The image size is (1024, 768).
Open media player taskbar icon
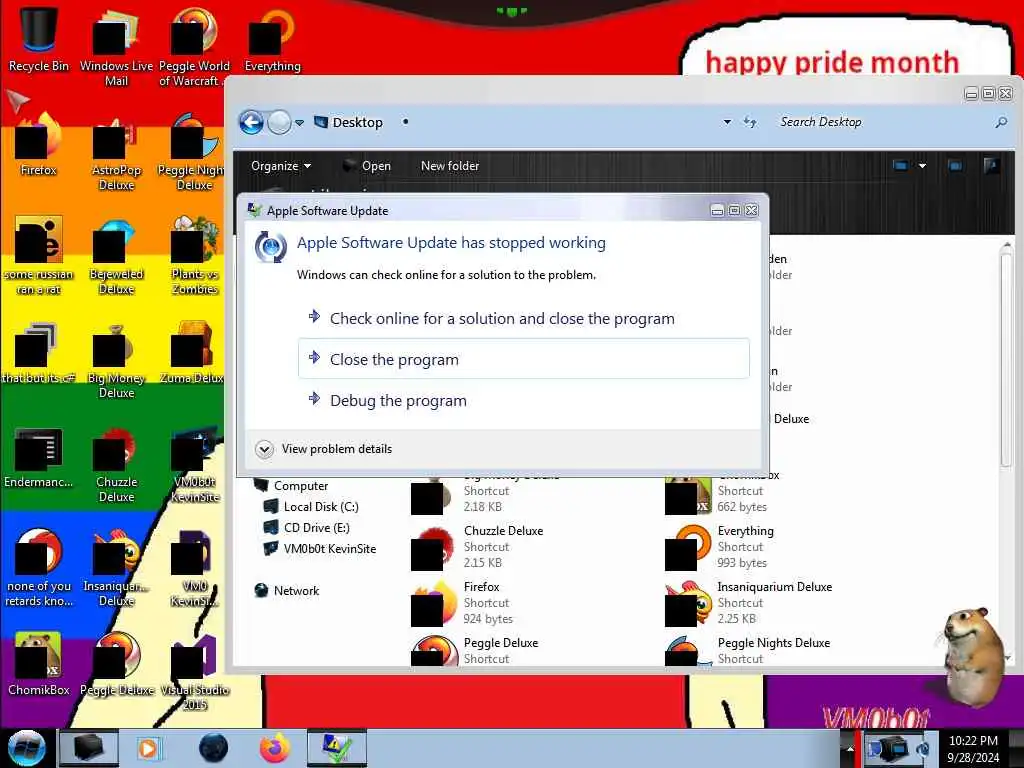pos(148,748)
